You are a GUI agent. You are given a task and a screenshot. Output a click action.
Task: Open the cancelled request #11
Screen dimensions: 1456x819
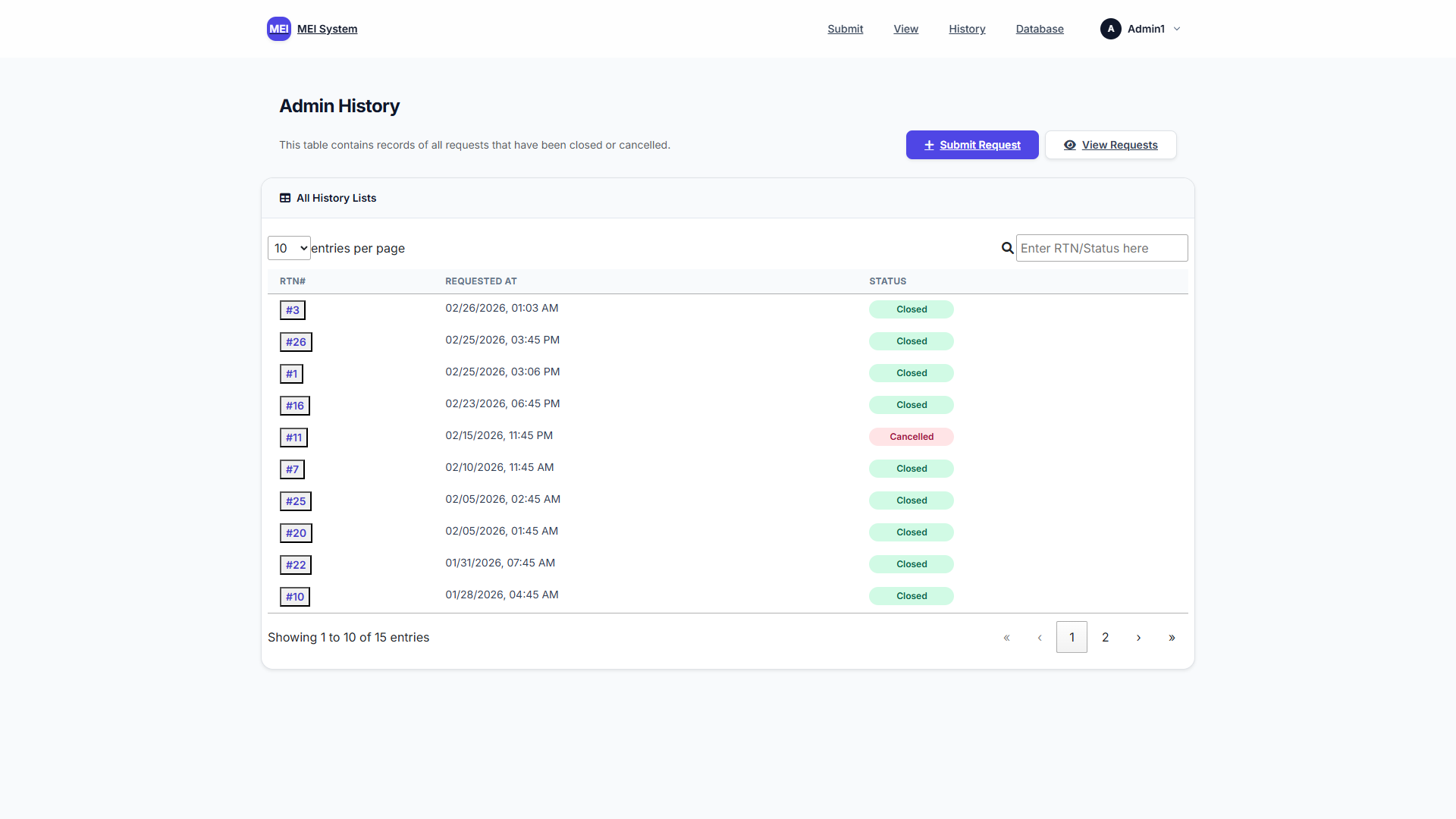pos(293,438)
